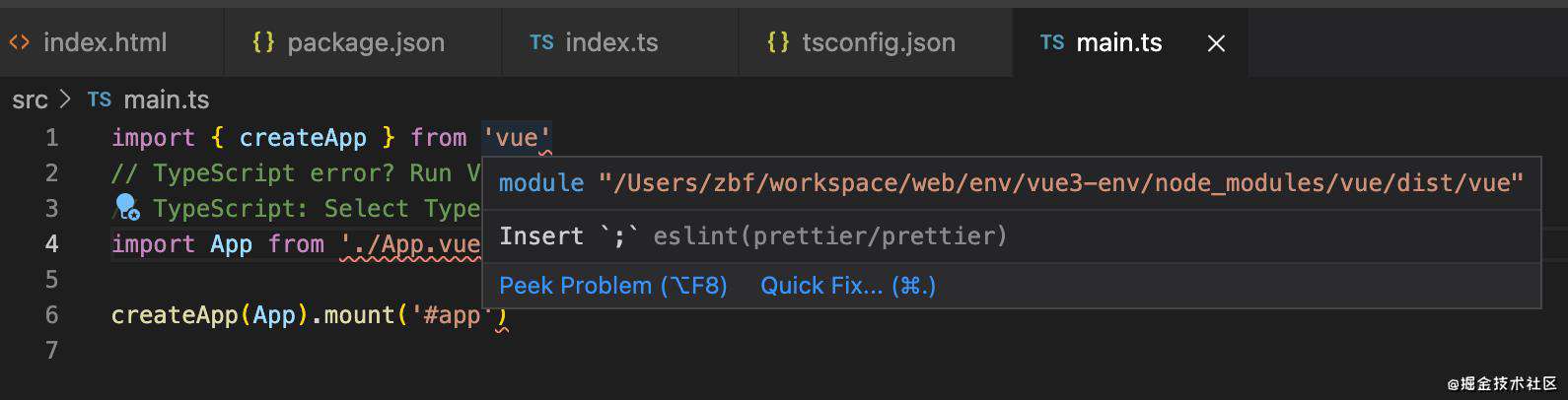The image size is (1568, 400).
Task: Click Quick Fix link in hover popup
Action: 848,286
